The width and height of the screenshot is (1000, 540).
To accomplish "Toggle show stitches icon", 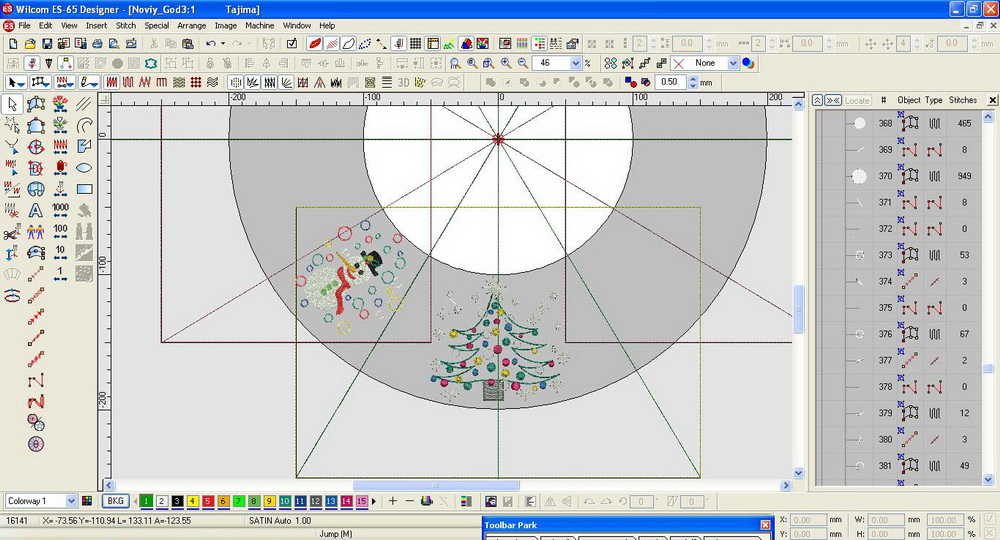I will (332, 44).
